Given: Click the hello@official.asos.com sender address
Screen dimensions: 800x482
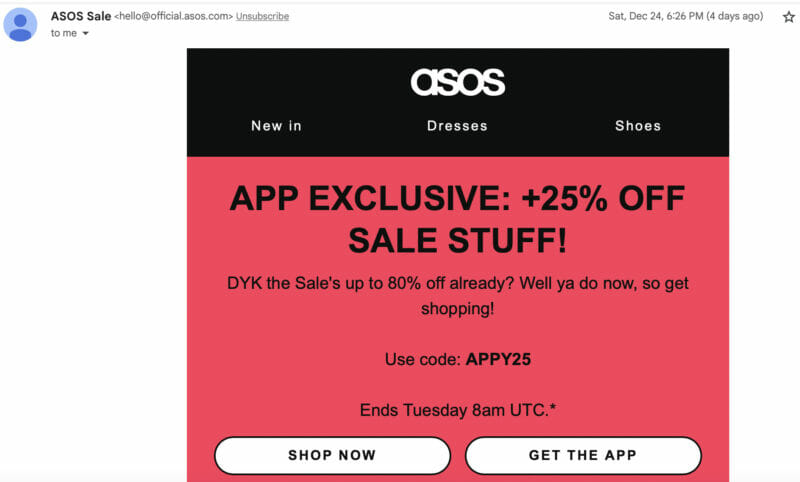Looking at the screenshot, I should (x=174, y=17).
